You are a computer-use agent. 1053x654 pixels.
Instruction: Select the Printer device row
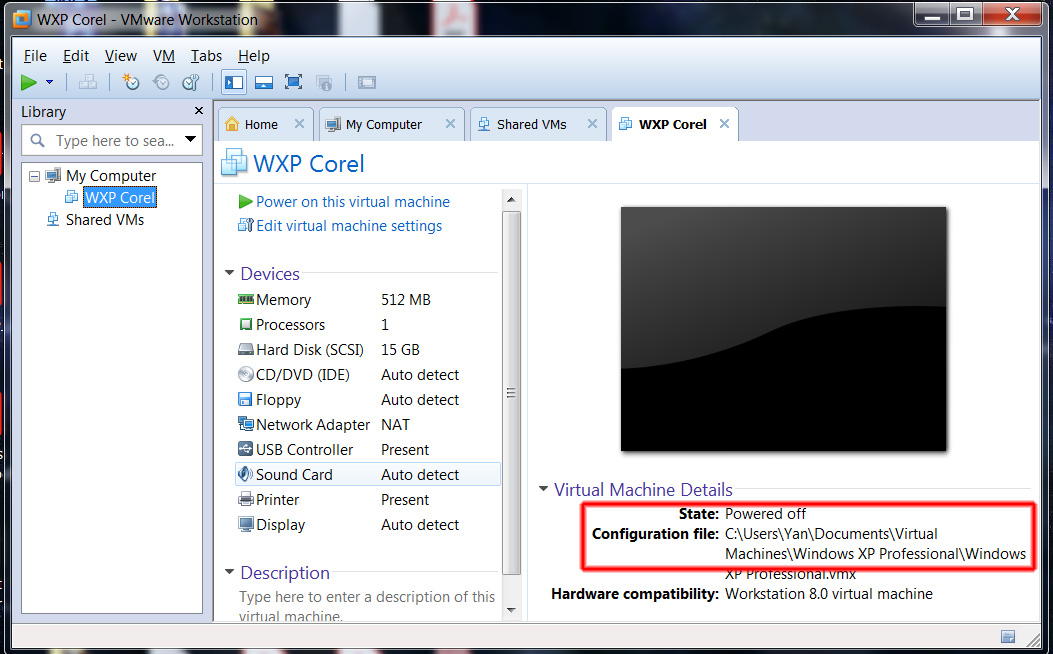367,500
